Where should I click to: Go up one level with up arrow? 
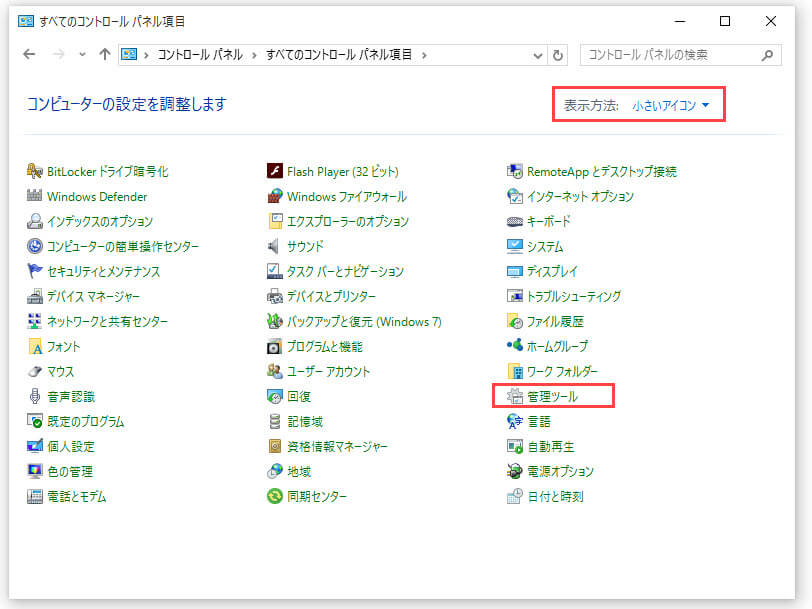tap(105, 54)
